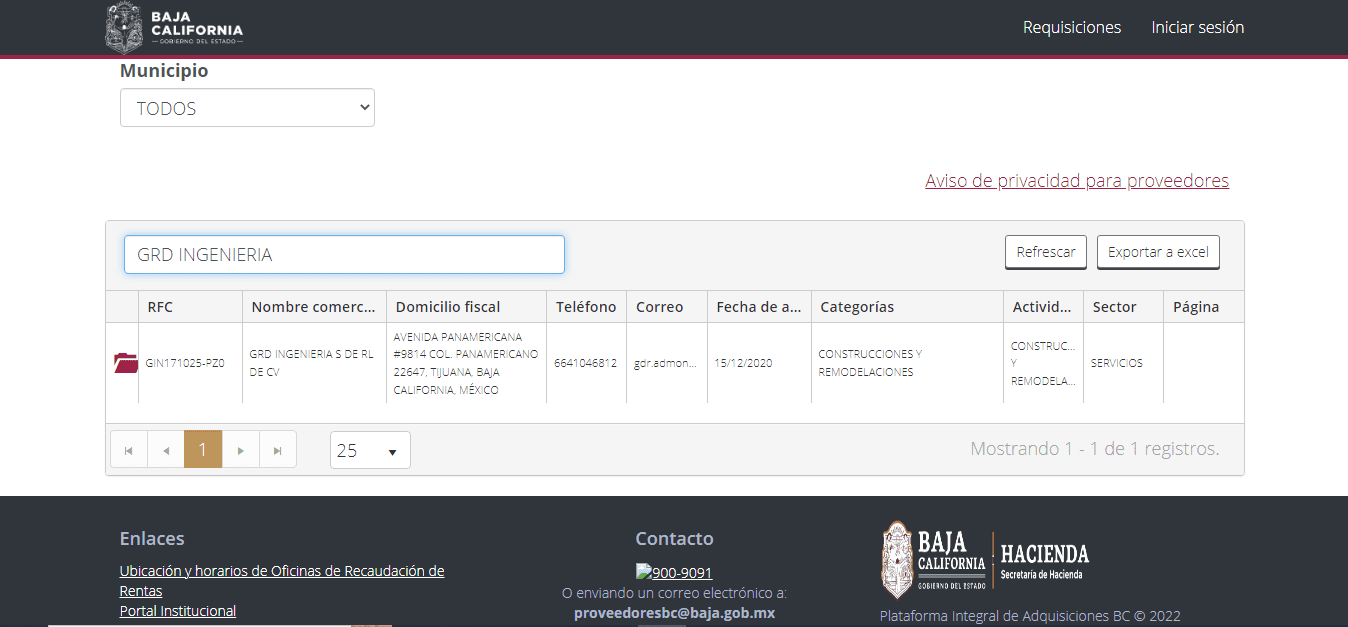Viewport: 1348px width, 627px height.
Task: Click the Contacto footer heading
Action: (x=674, y=538)
